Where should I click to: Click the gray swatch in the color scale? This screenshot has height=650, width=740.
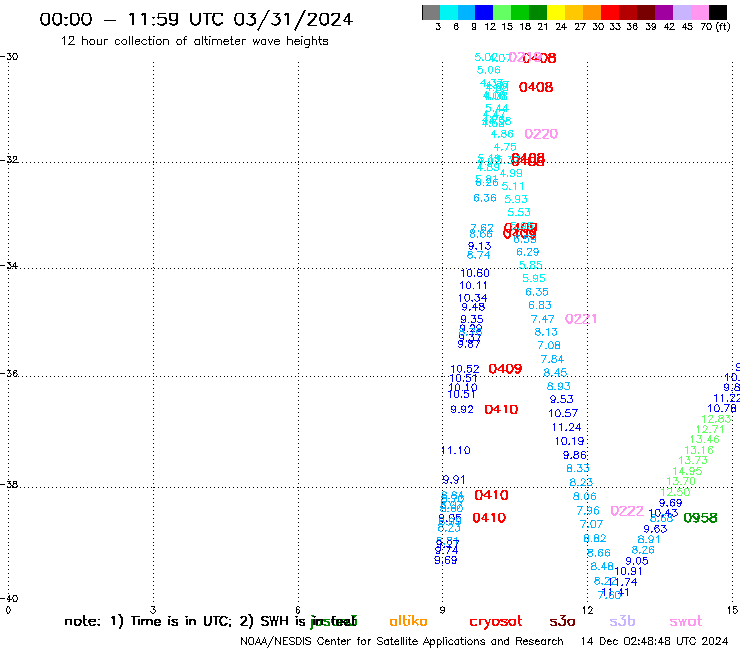click(431, 12)
